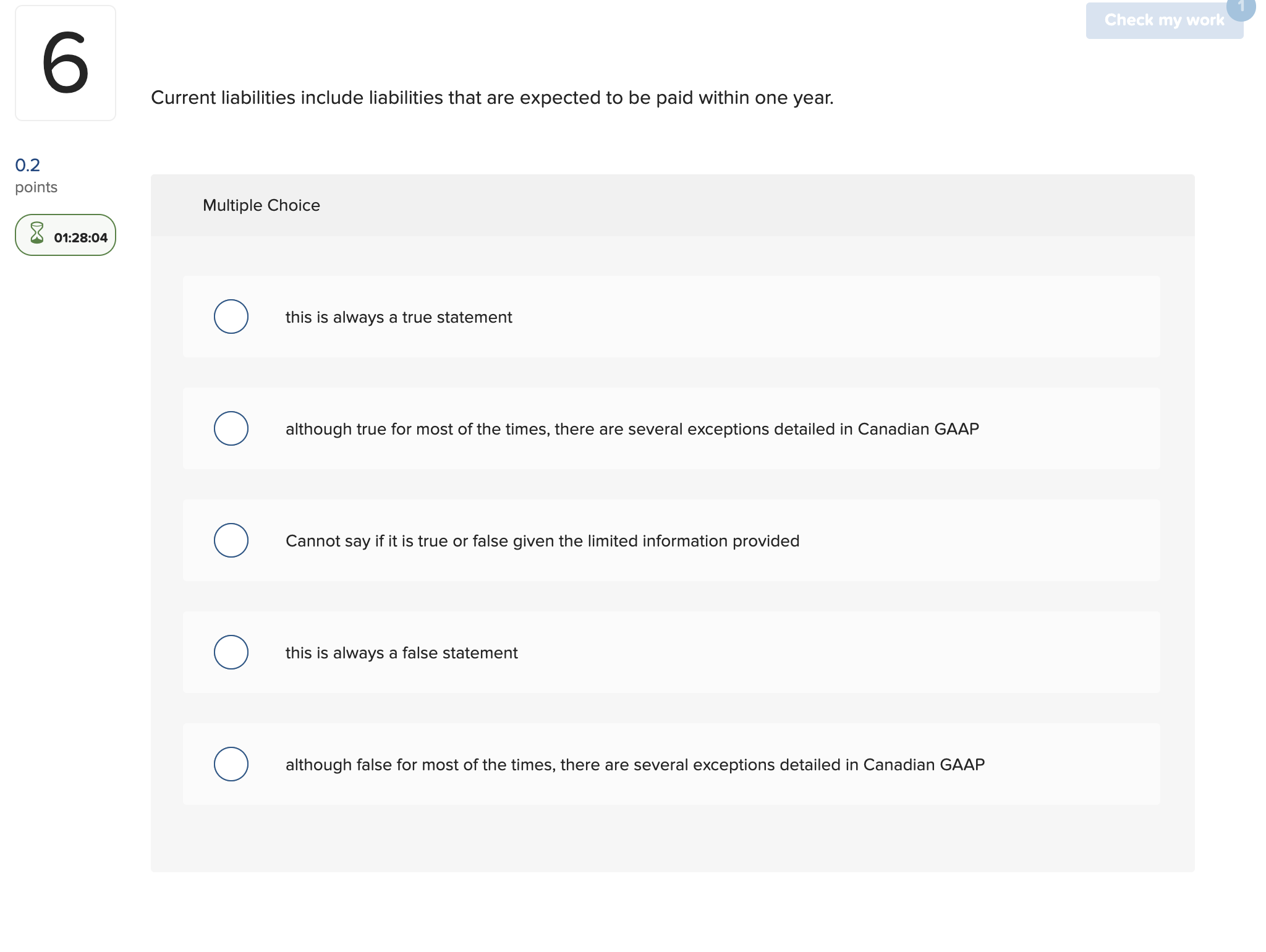
Task: Click the "points" label under 0.2
Action: 35,187
